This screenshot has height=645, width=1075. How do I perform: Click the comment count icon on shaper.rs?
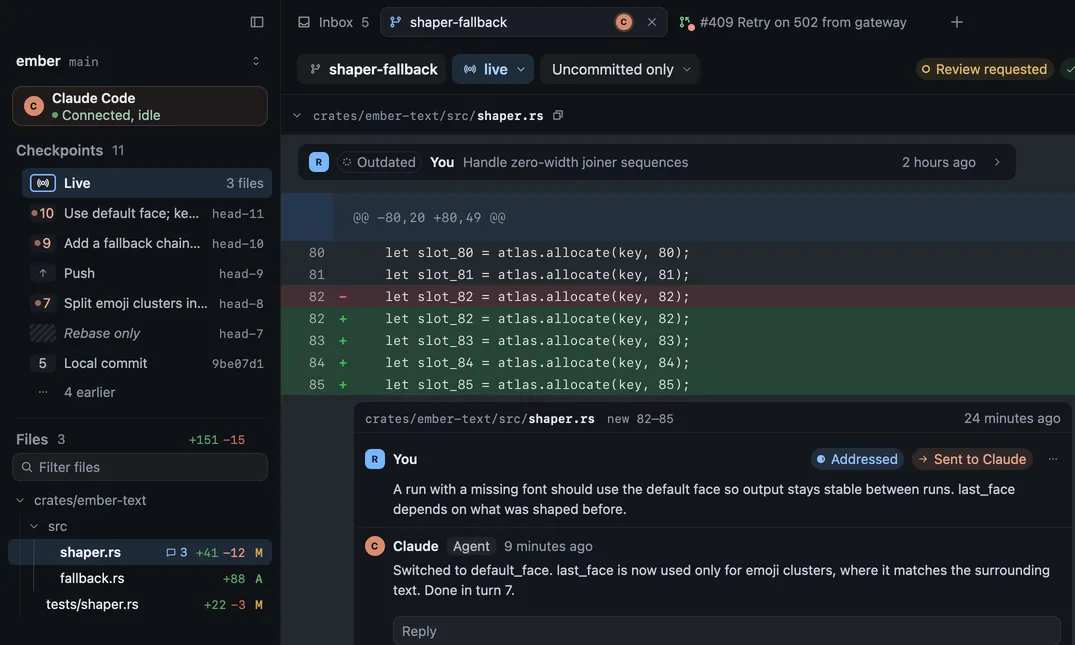coord(176,552)
